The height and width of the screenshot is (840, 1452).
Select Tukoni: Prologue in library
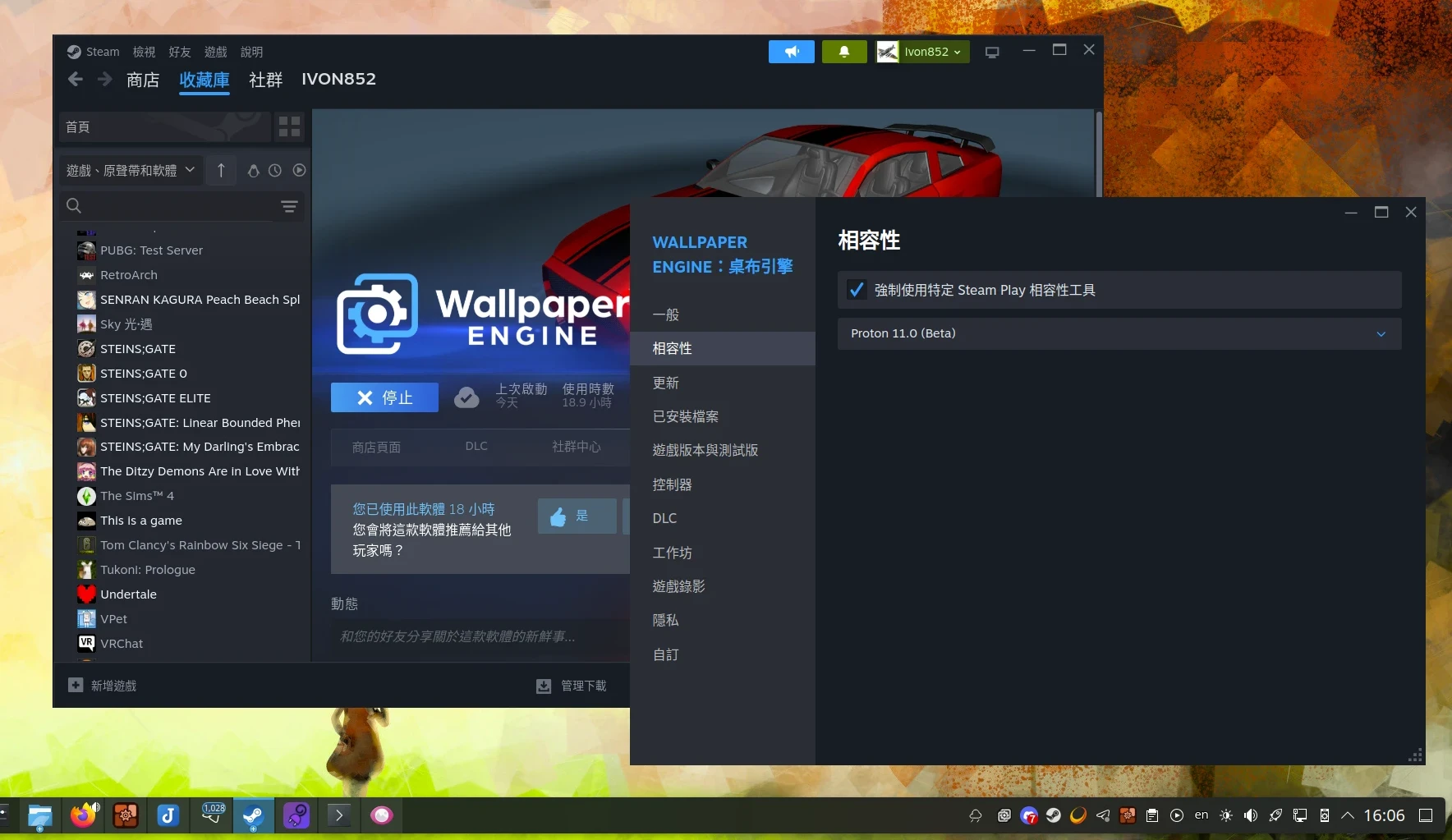coord(147,570)
